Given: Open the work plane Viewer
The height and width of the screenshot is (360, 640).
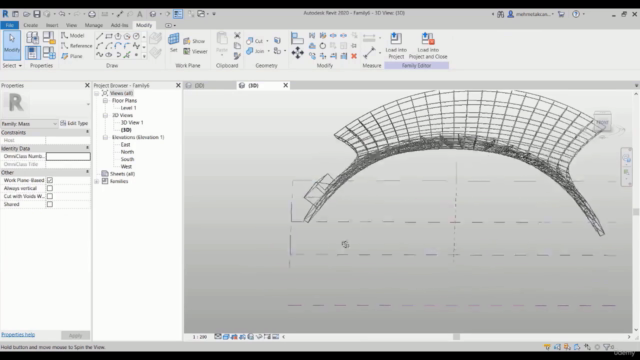Looking at the screenshot, I should click(196, 51).
